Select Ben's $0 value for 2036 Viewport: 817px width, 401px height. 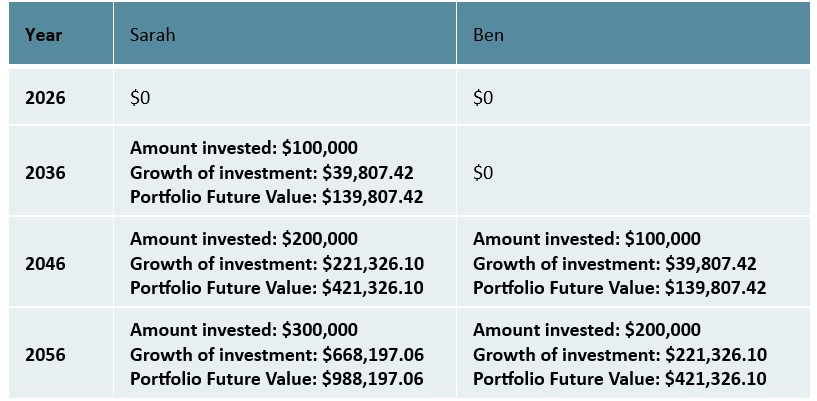pyautogui.click(x=483, y=173)
